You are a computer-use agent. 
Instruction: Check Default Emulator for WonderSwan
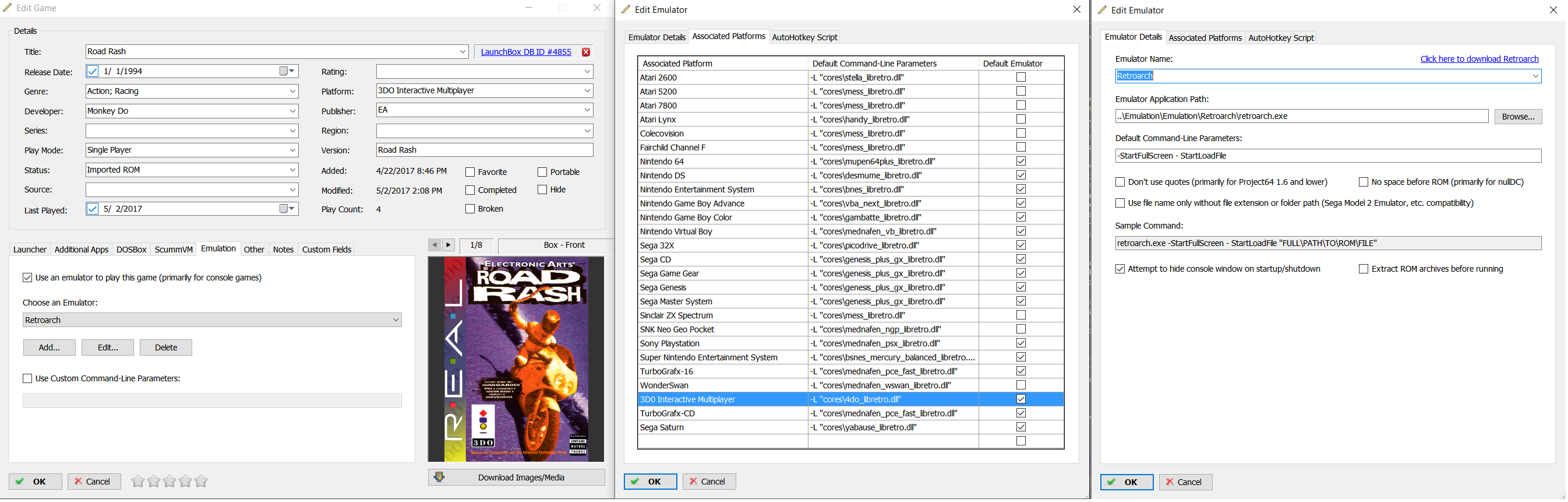(x=1022, y=385)
